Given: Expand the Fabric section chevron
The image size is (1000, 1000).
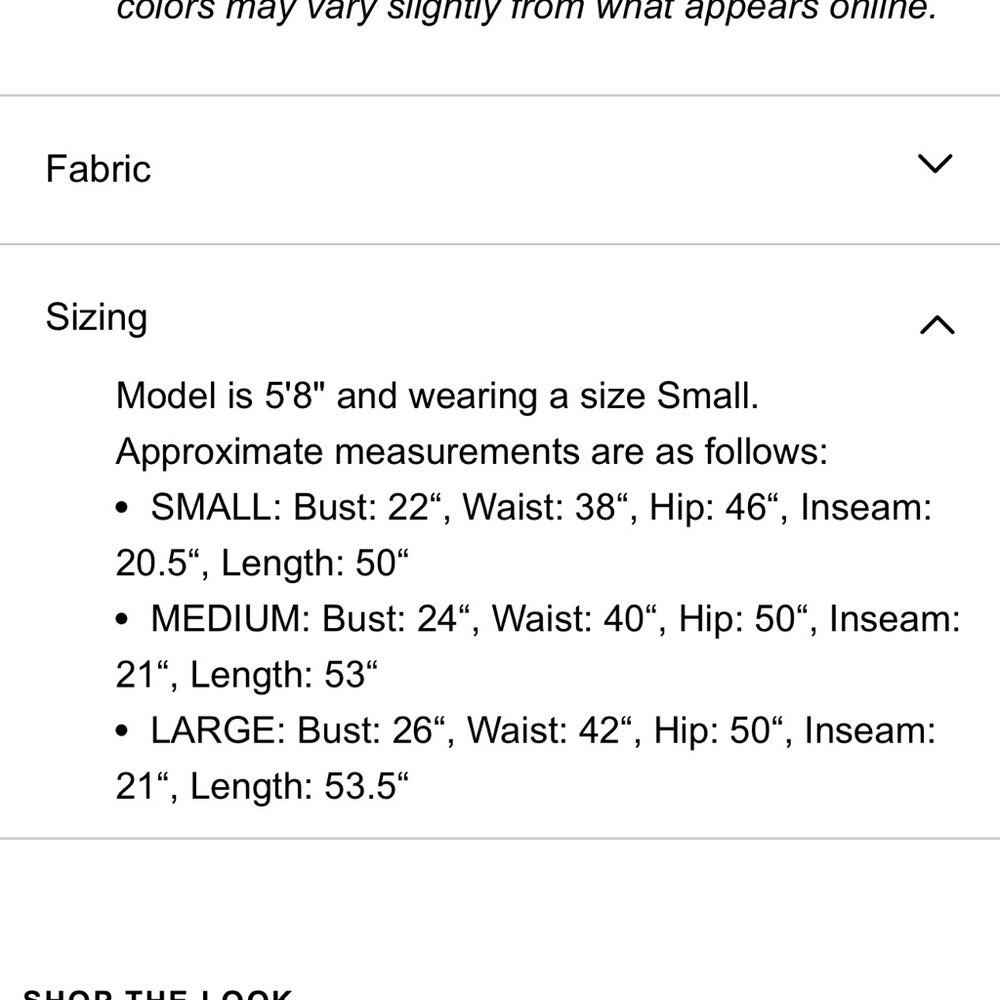Looking at the screenshot, I should pyautogui.click(x=935, y=164).
